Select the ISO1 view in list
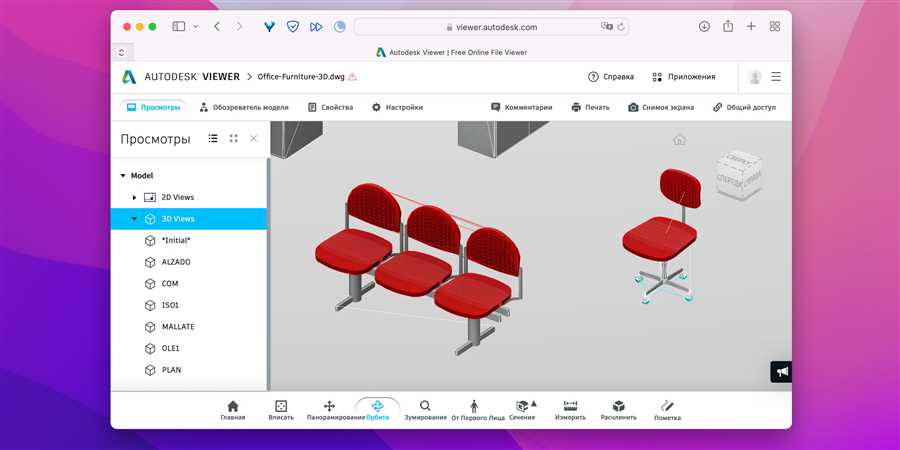This screenshot has width=900, height=450. [x=170, y=305]
